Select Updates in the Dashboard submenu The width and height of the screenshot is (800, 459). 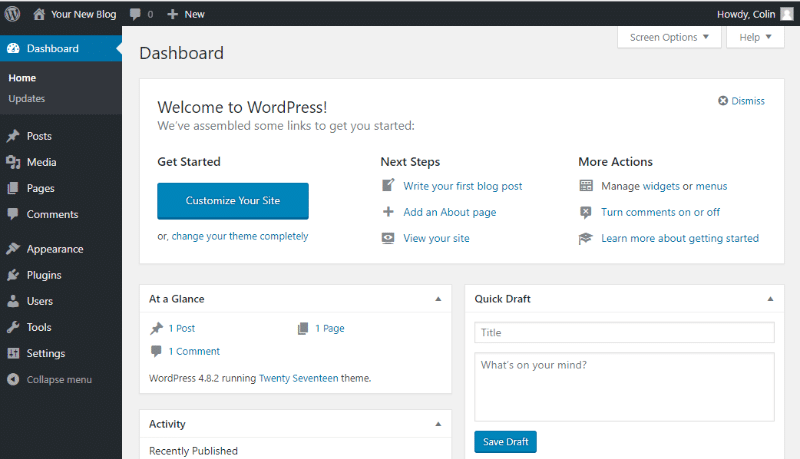(26, 98)
